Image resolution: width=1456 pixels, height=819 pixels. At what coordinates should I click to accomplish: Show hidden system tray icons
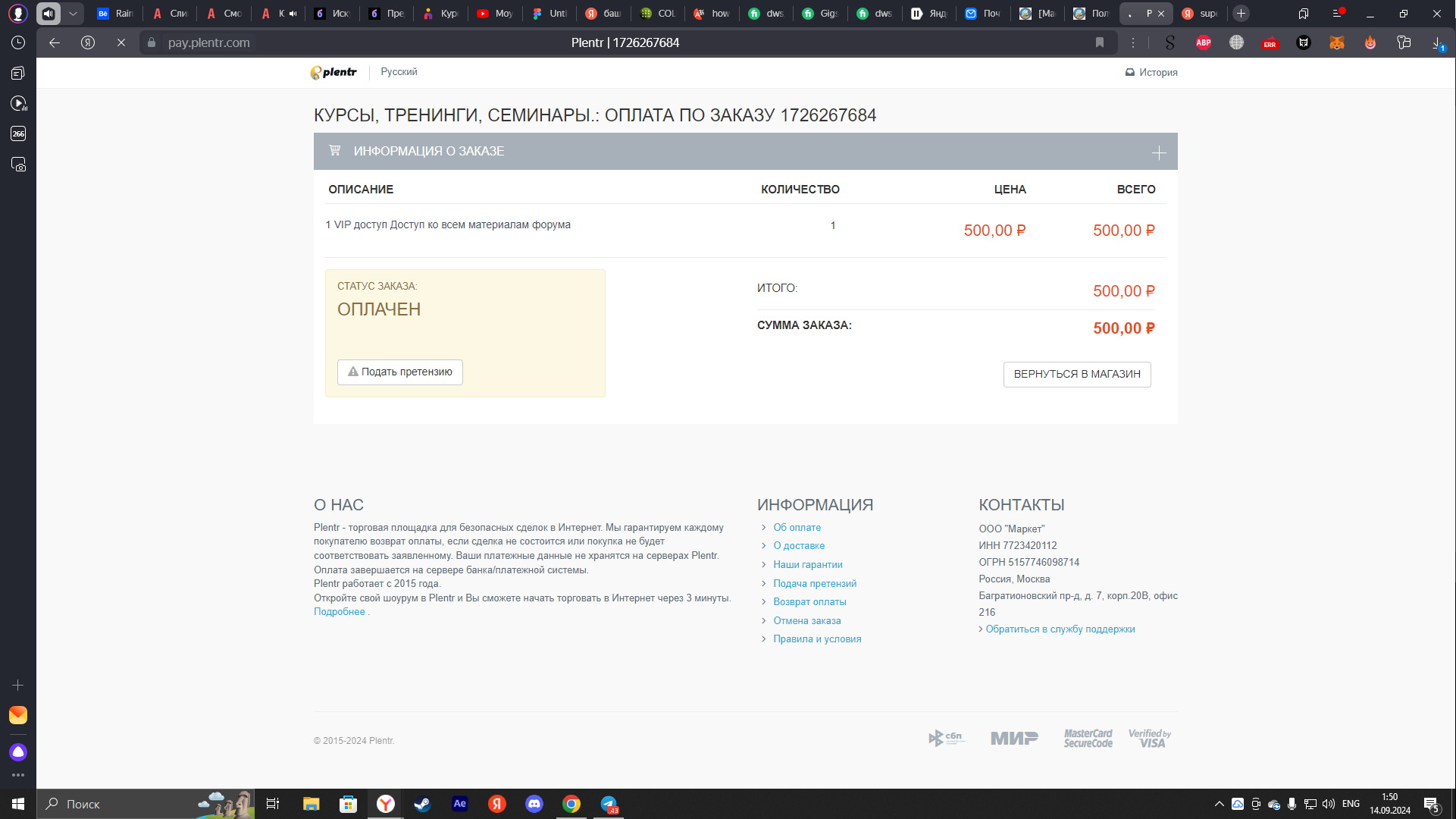click(x=1219, y=804)
